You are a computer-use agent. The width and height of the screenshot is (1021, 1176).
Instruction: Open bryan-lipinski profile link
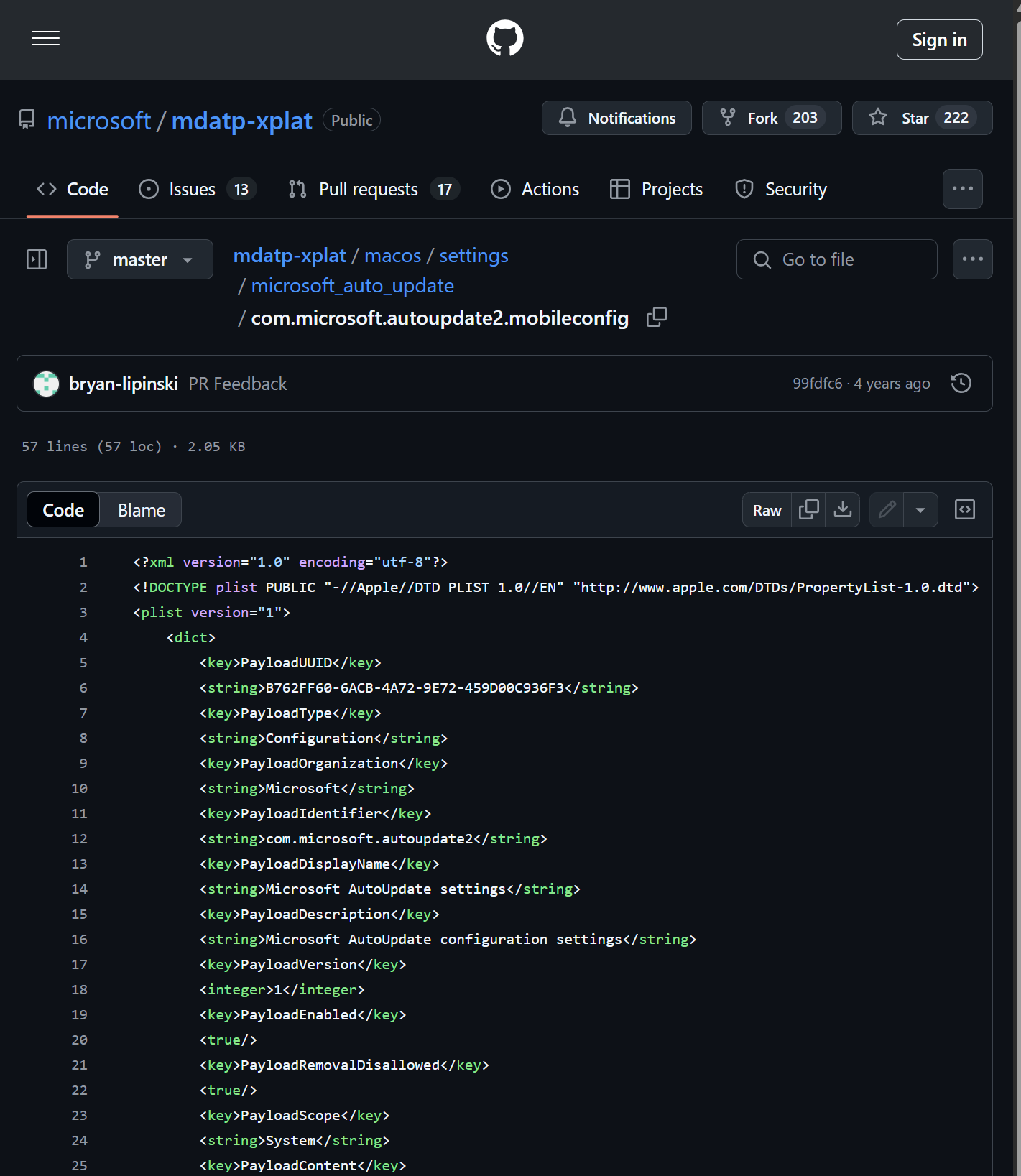coord(124,384)
